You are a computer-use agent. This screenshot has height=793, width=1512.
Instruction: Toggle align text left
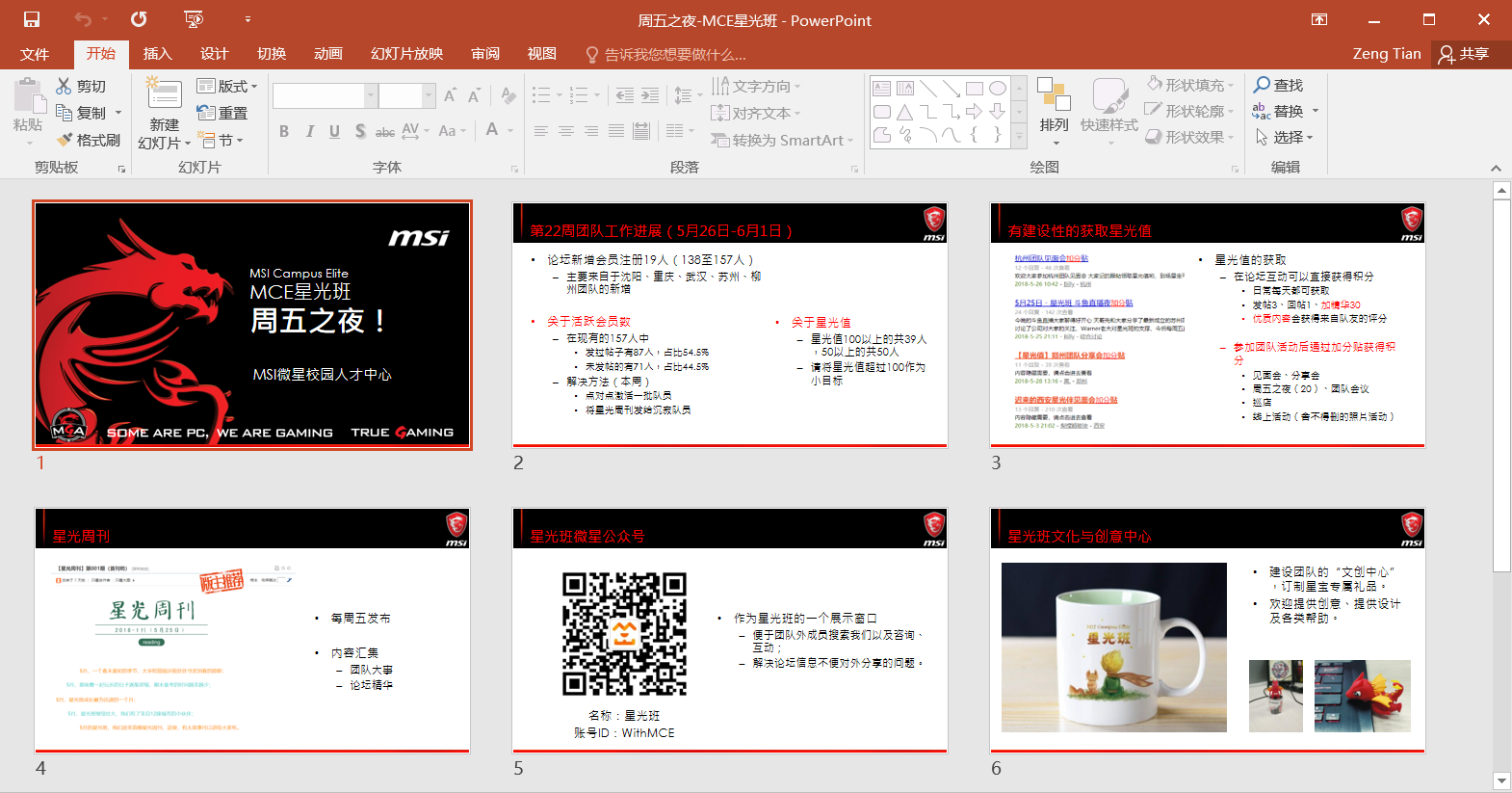pyautogui.click(x=541, y=131)
